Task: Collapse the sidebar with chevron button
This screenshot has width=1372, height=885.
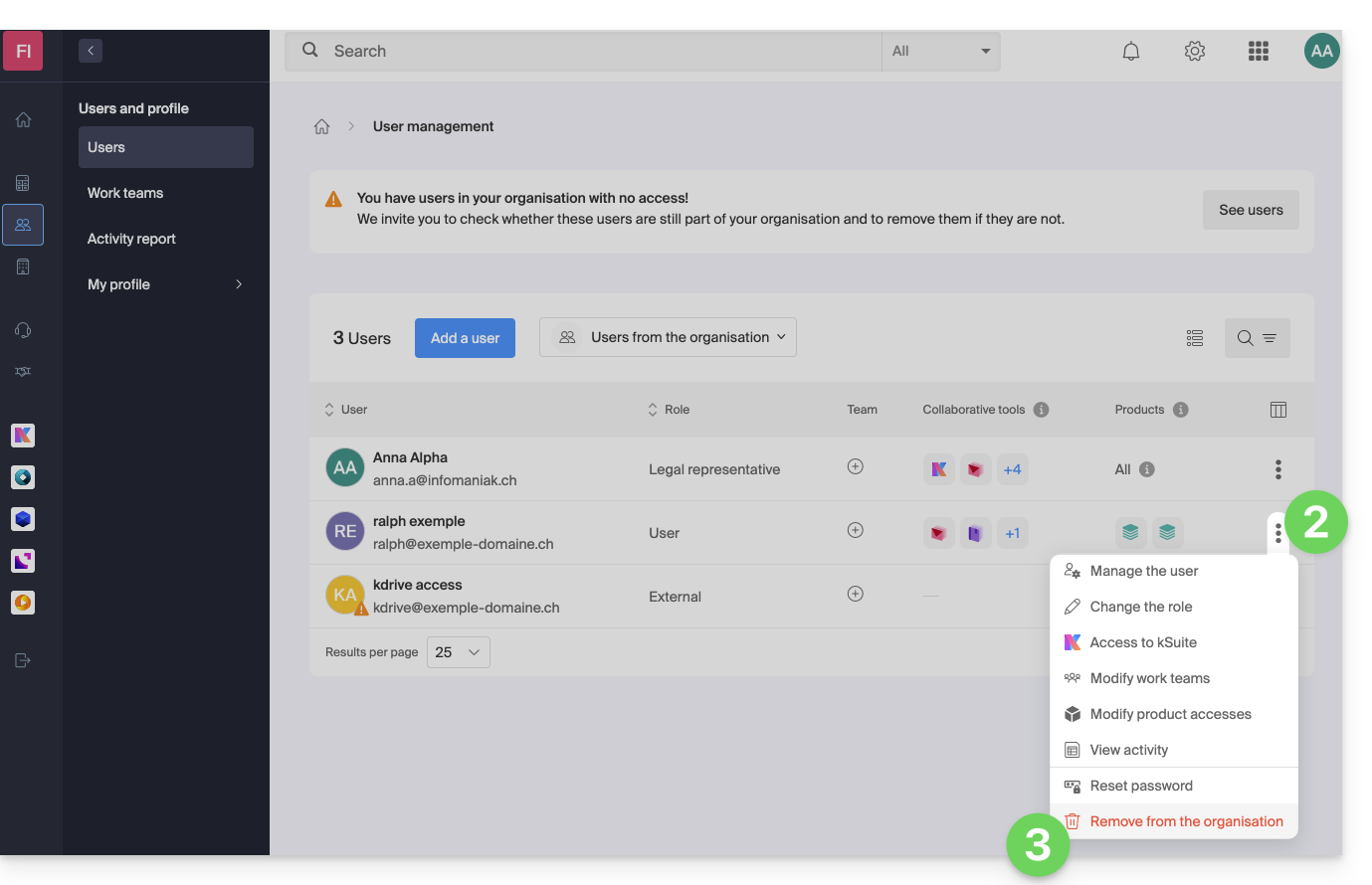Action: pos(91,51)
